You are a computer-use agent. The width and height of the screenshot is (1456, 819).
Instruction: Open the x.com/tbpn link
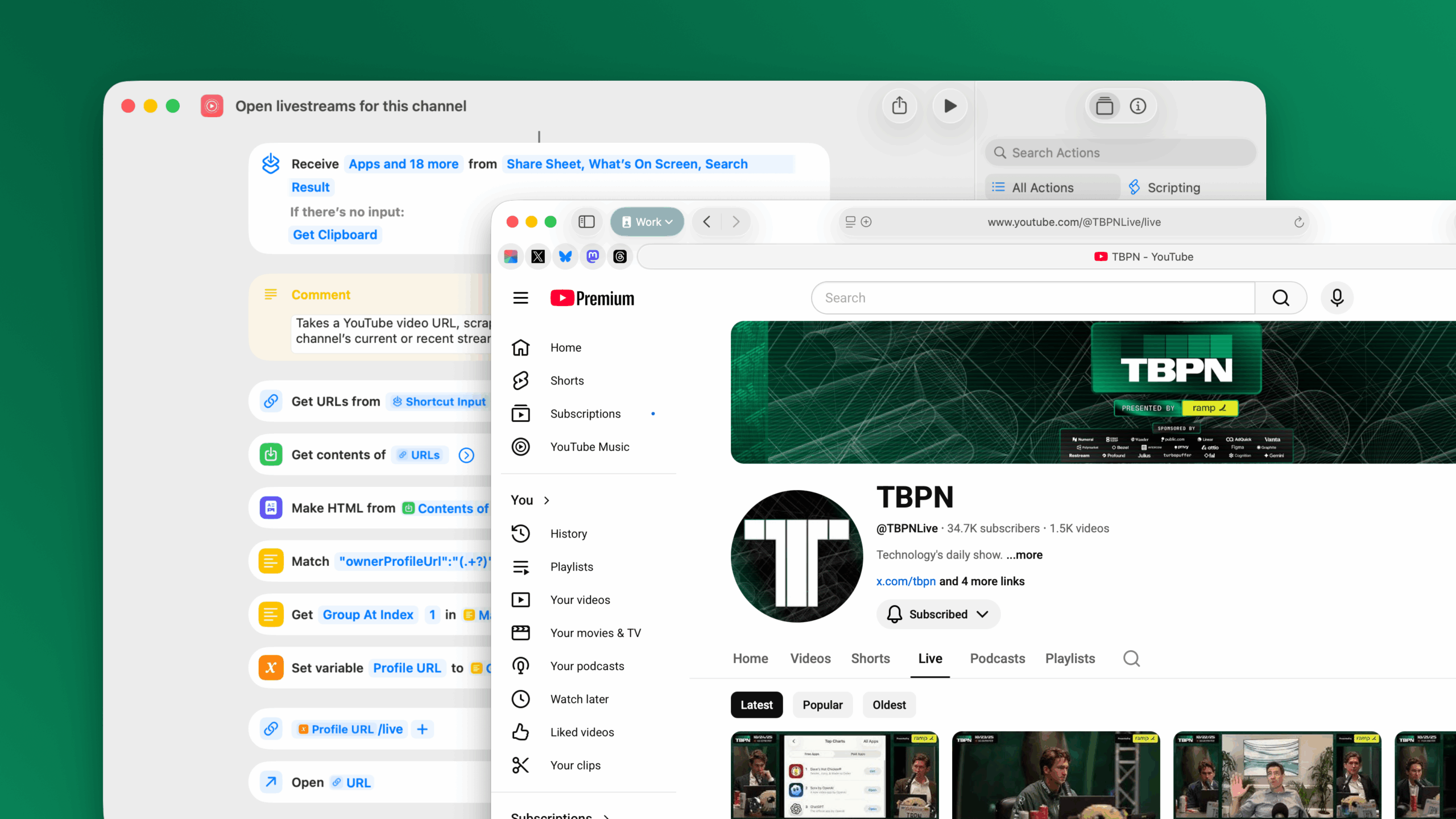click(x=905, y=581)
